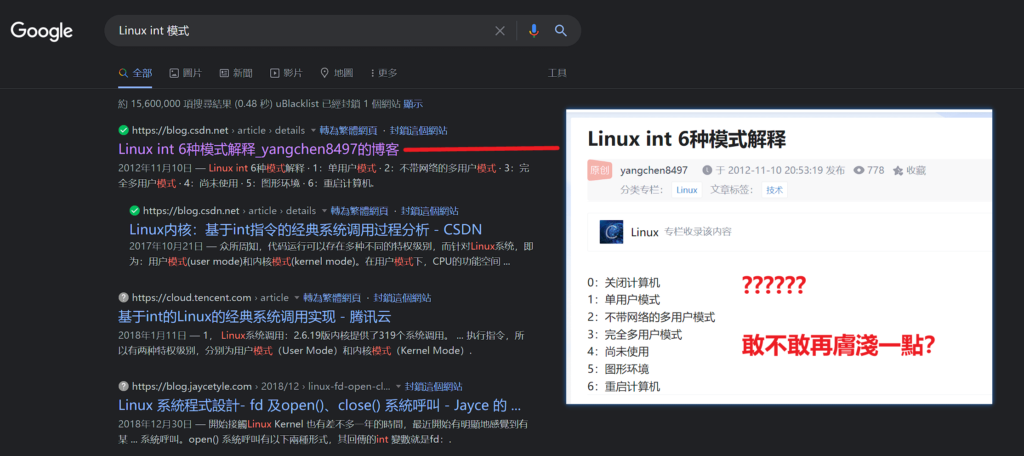1024x456 pixels.
Task: Expand dropdown arrow of blog.jaycetyle.com URL
Action: point(397,387)
